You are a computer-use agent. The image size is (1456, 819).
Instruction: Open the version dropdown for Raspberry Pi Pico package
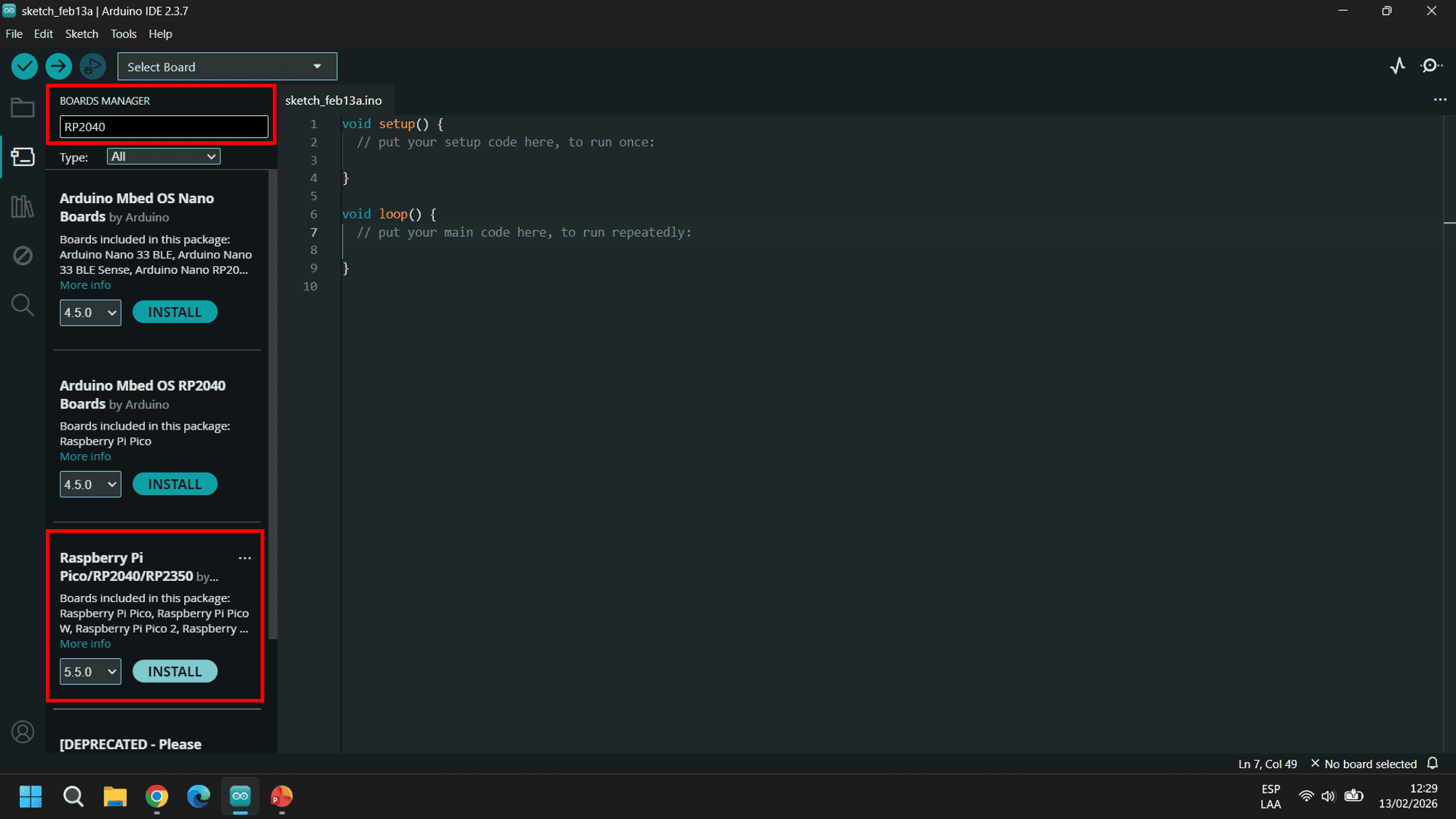click(90, 671)
